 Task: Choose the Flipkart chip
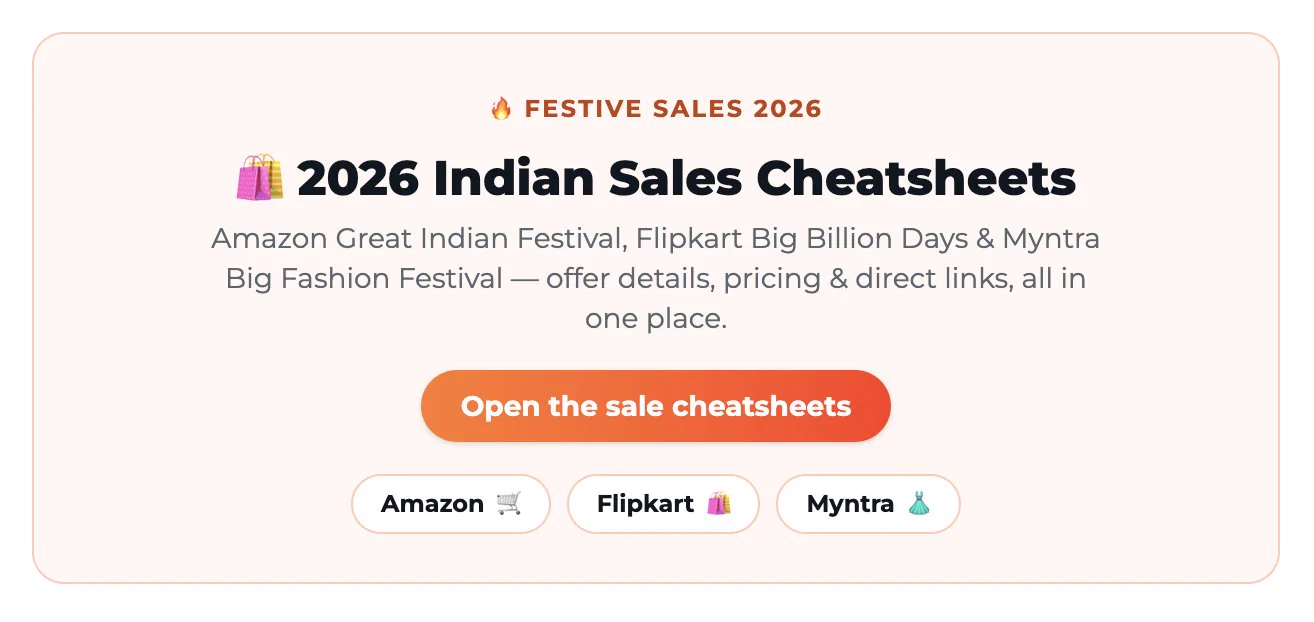pyautogui.click(x=663, y=504)
